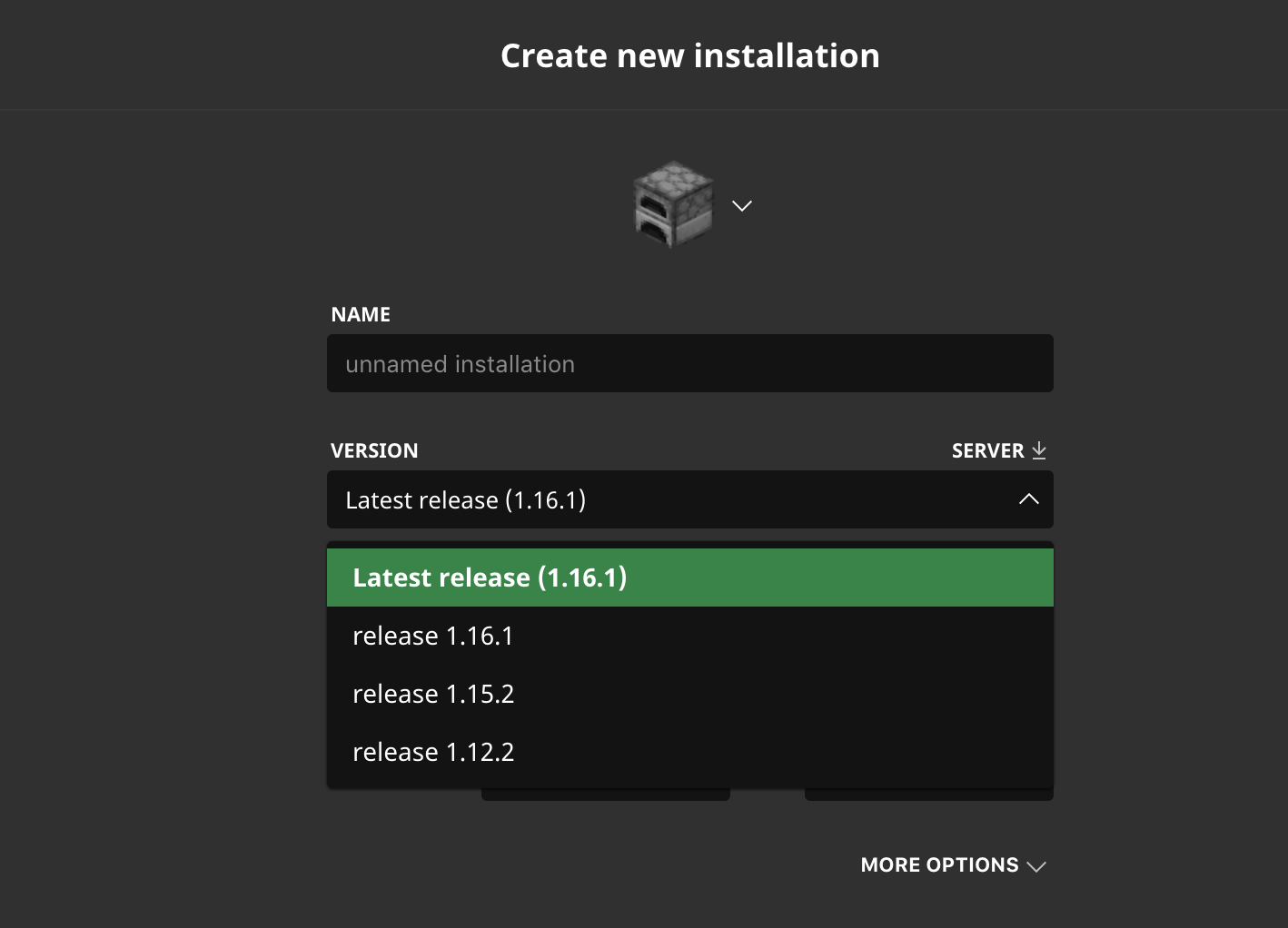
Task: Click the chevron icon beside MORE OPTIONS
Action: (1036, 866)
